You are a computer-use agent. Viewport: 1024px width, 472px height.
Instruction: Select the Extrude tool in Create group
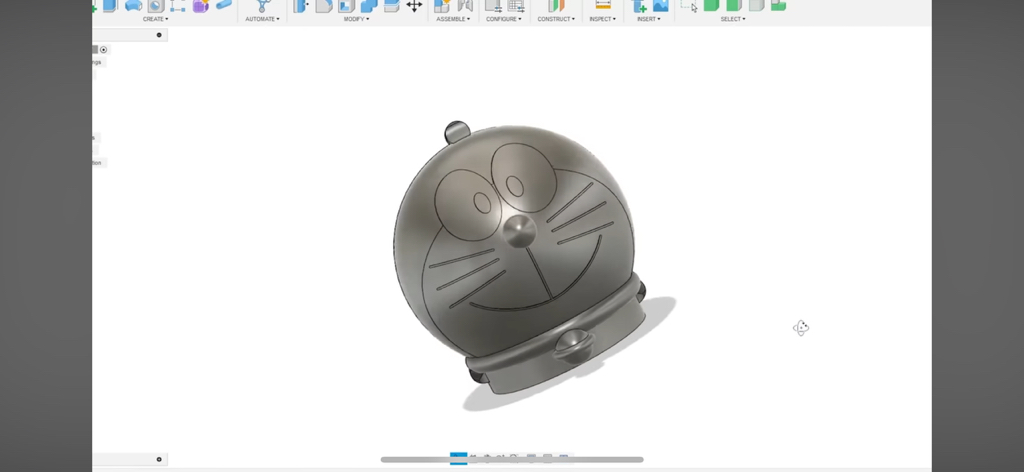click(110, 6)
